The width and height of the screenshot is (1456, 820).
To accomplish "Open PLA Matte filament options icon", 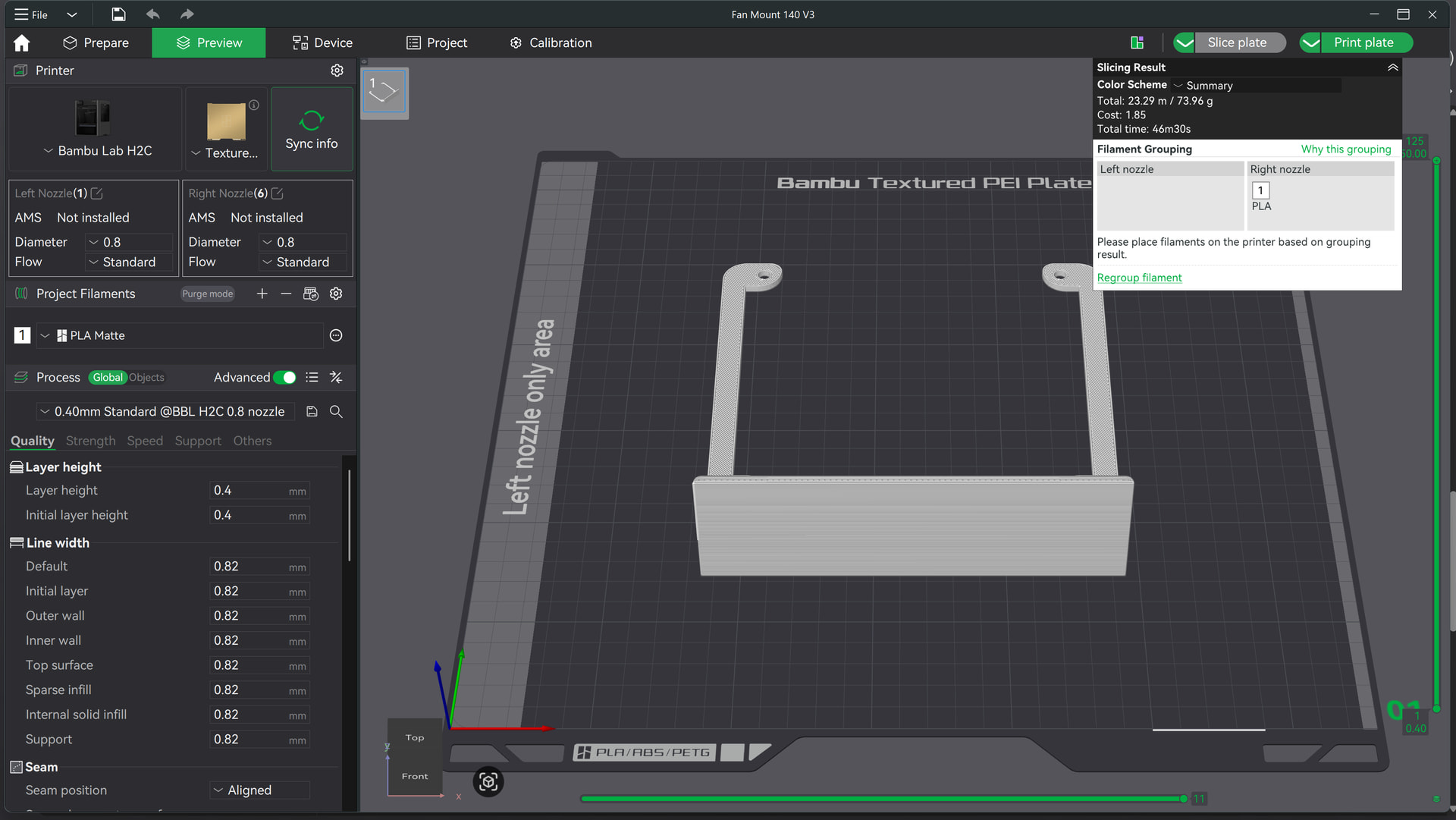I will 336,335.
